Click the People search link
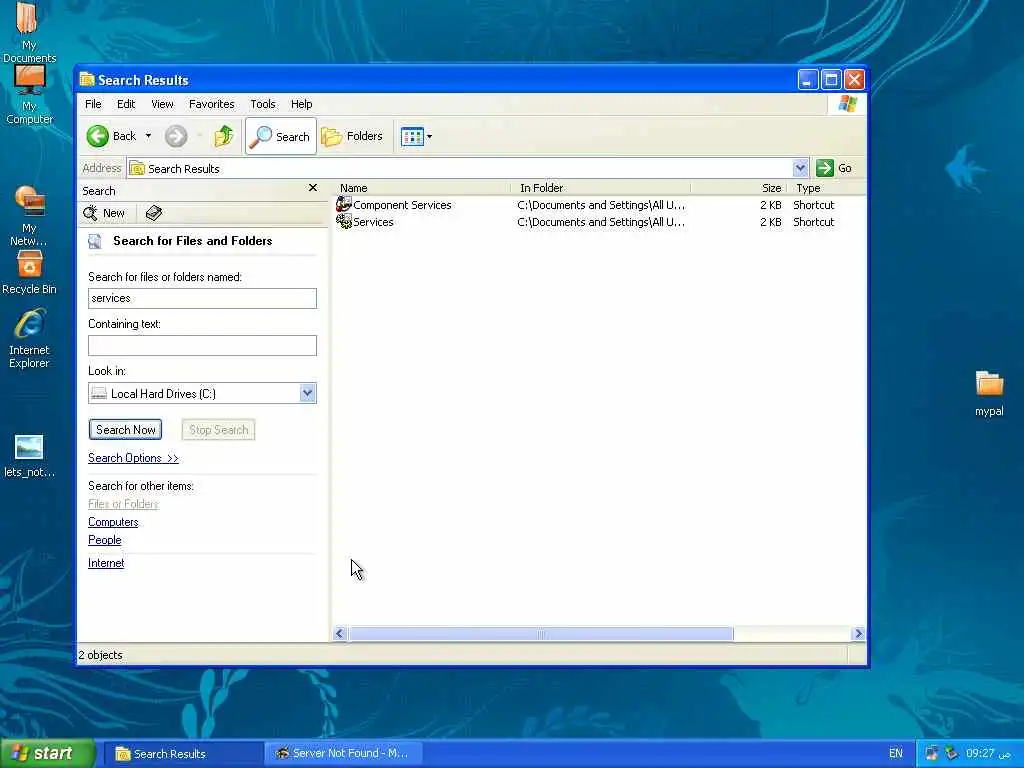Image resolution: width=1024 pixels, height=768 pixels. point(104,540)
